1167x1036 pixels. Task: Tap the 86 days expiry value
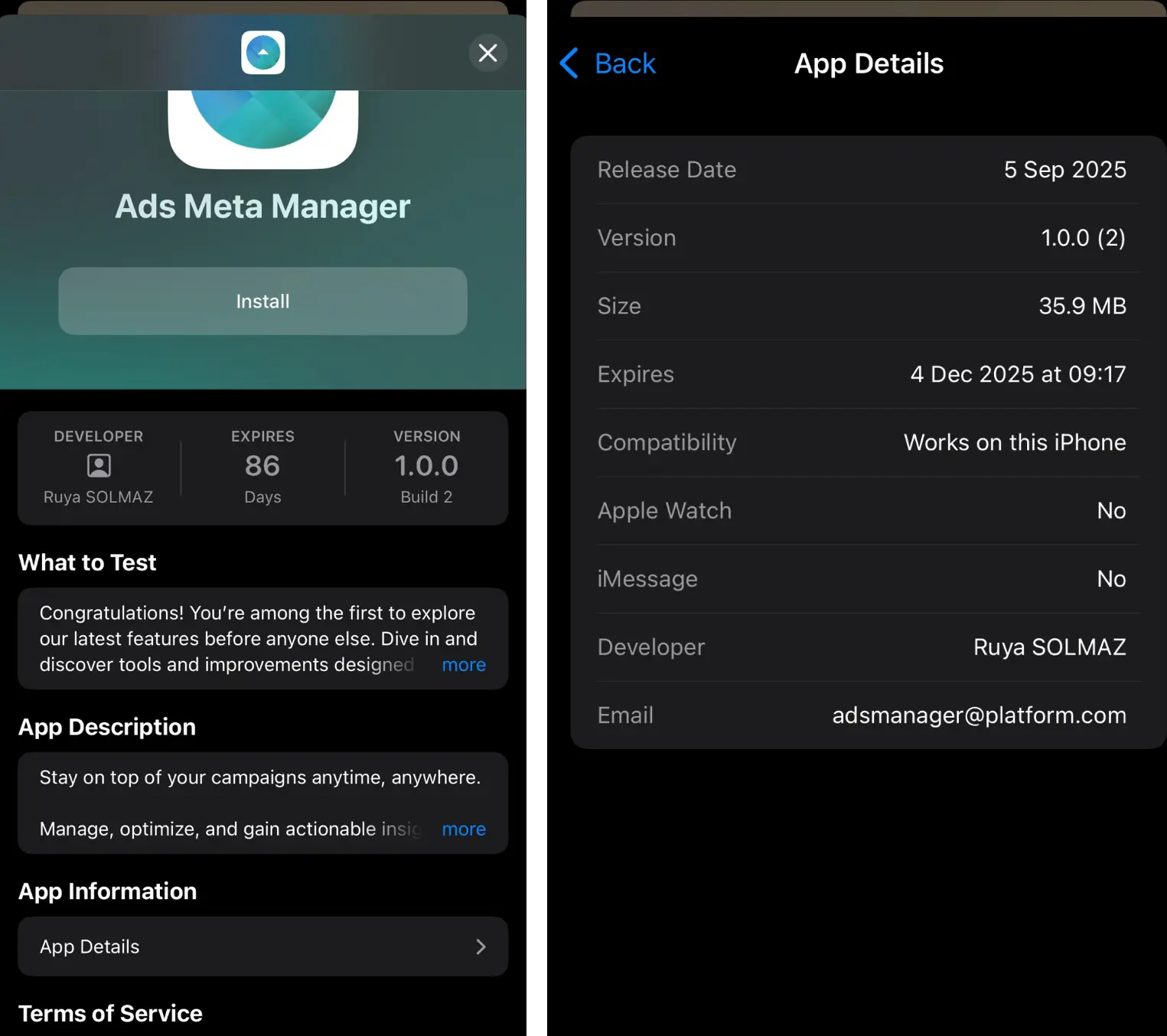pyautogui.click(x=262, y=466)
